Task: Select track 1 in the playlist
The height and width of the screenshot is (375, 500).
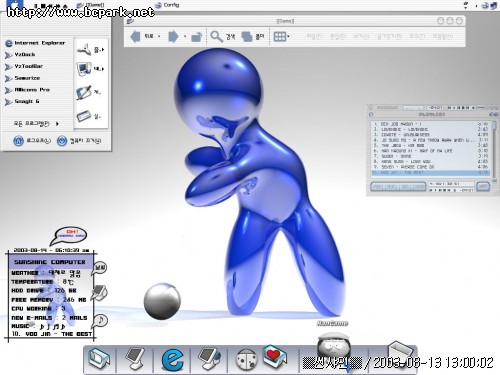Action: click(x=431, y=124)
